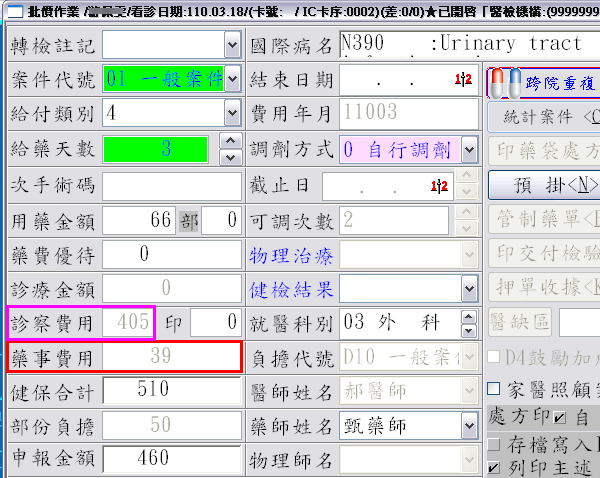Click the 預掛<N> button
The width and height of the screenshot is (600, 478).
(543, 184)
